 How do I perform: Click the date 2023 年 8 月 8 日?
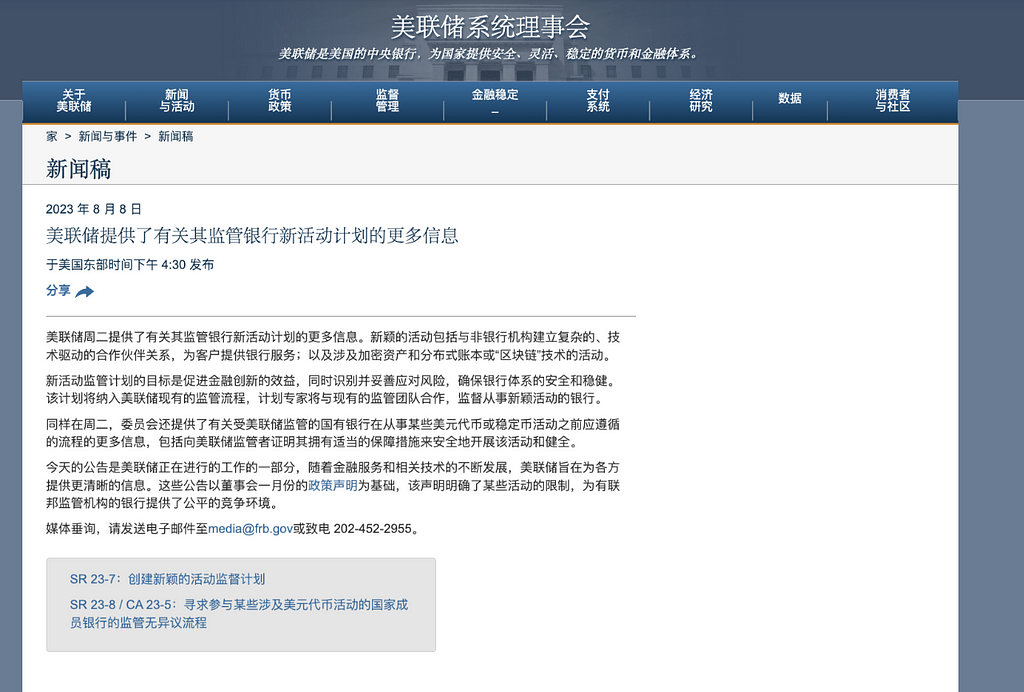tap(93, 209)
